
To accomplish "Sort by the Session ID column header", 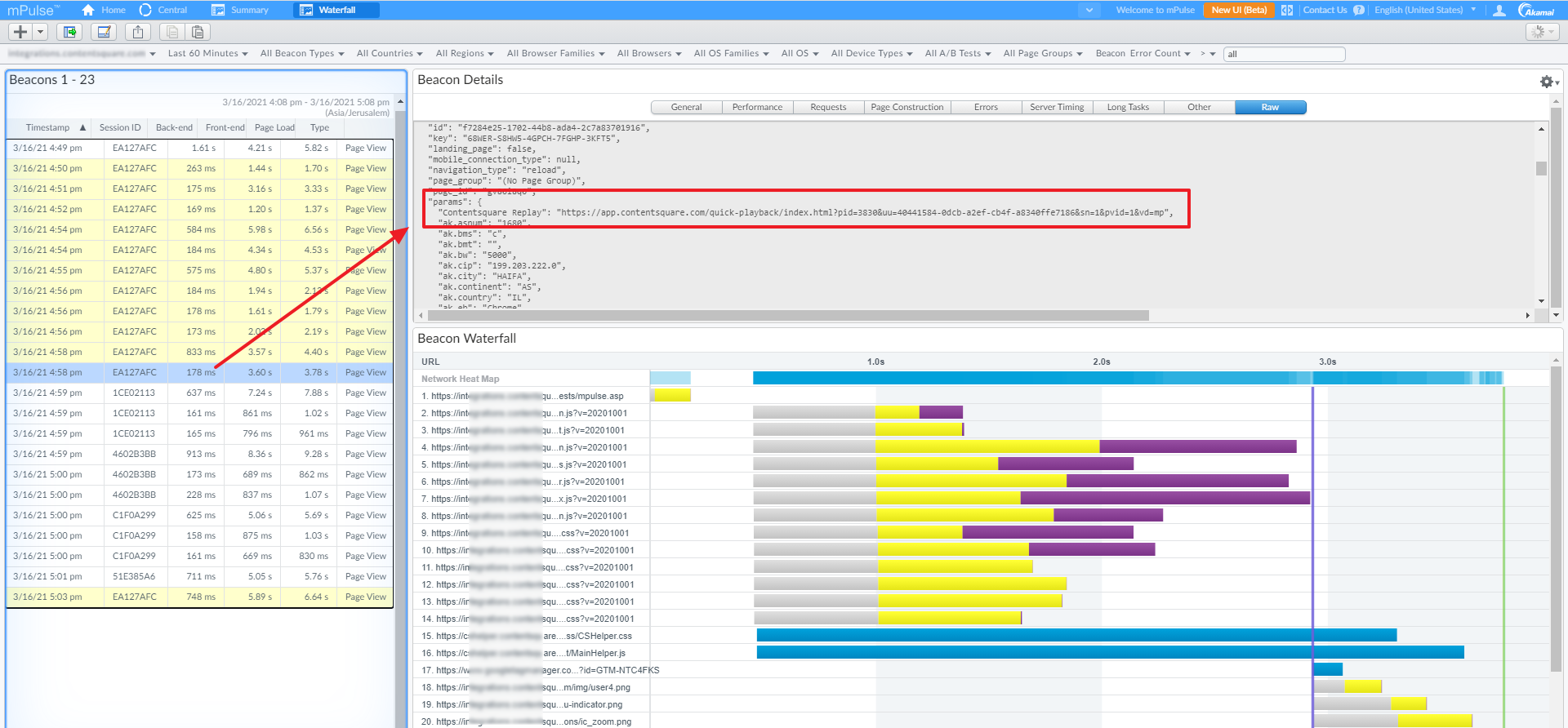I will (x=120, y=127).
